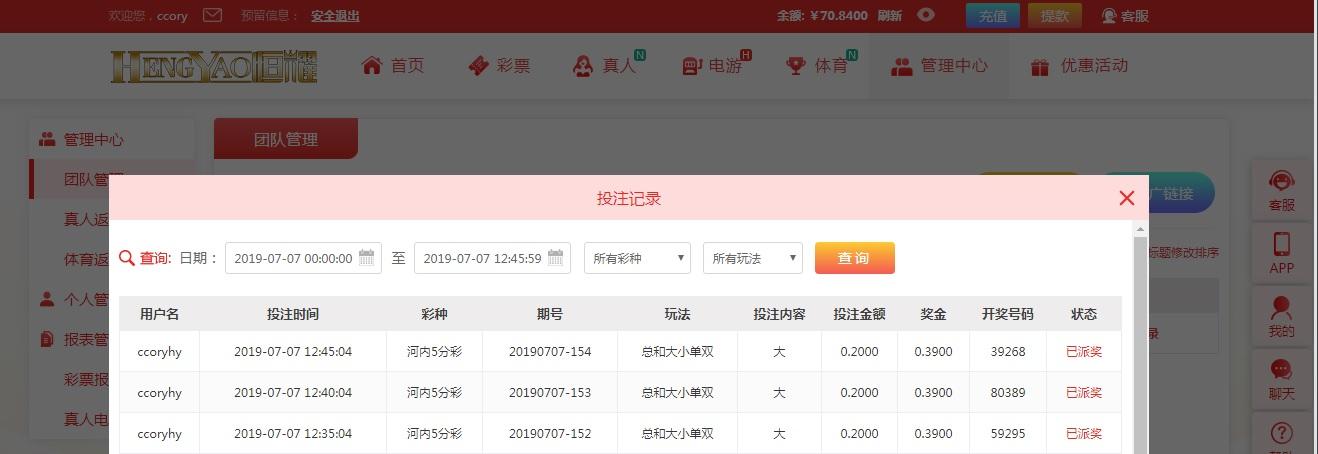
Task: Go to 彩票 in the top navigation
Action: tap(499, 66)
